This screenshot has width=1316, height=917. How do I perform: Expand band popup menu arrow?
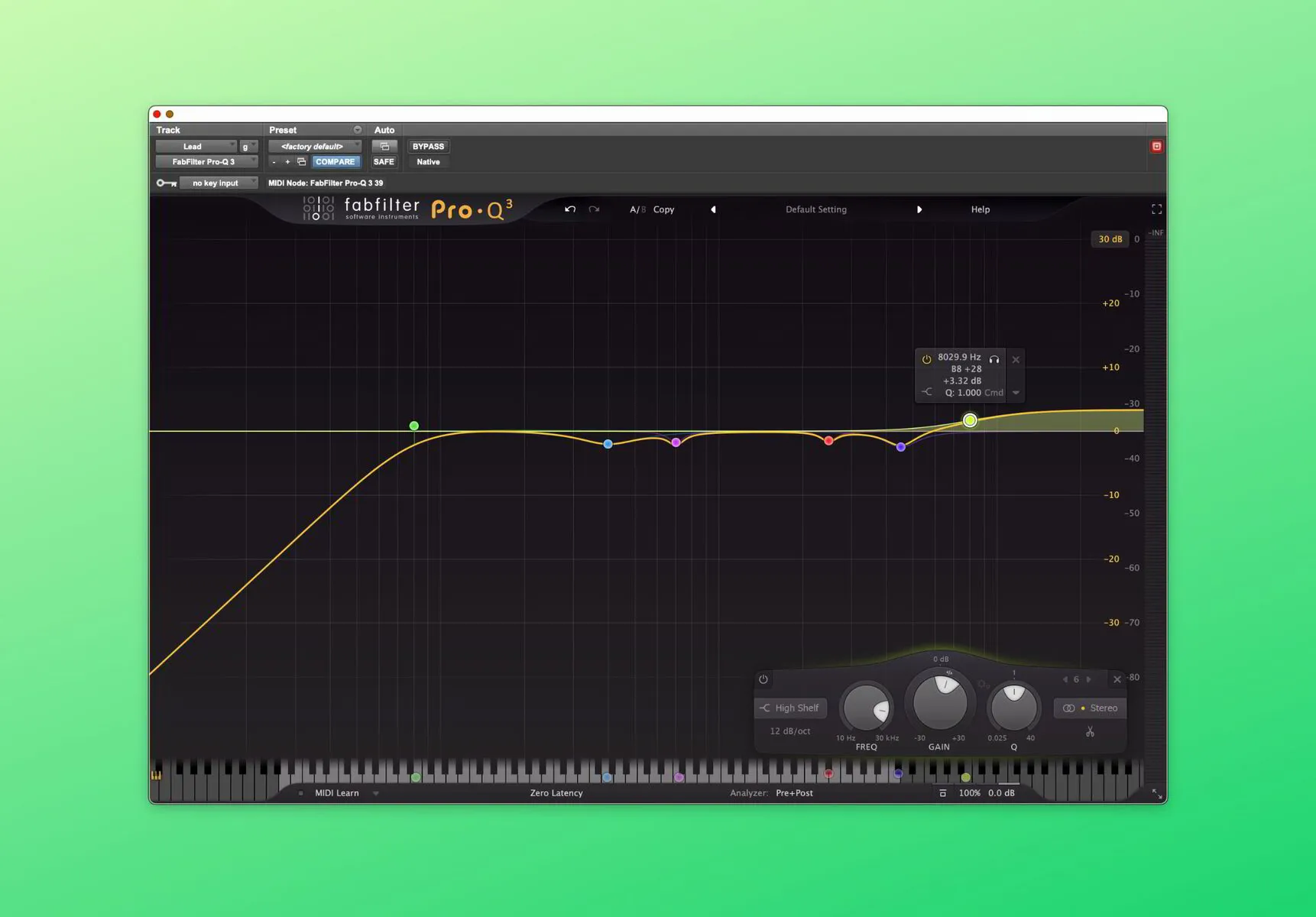1016,393
